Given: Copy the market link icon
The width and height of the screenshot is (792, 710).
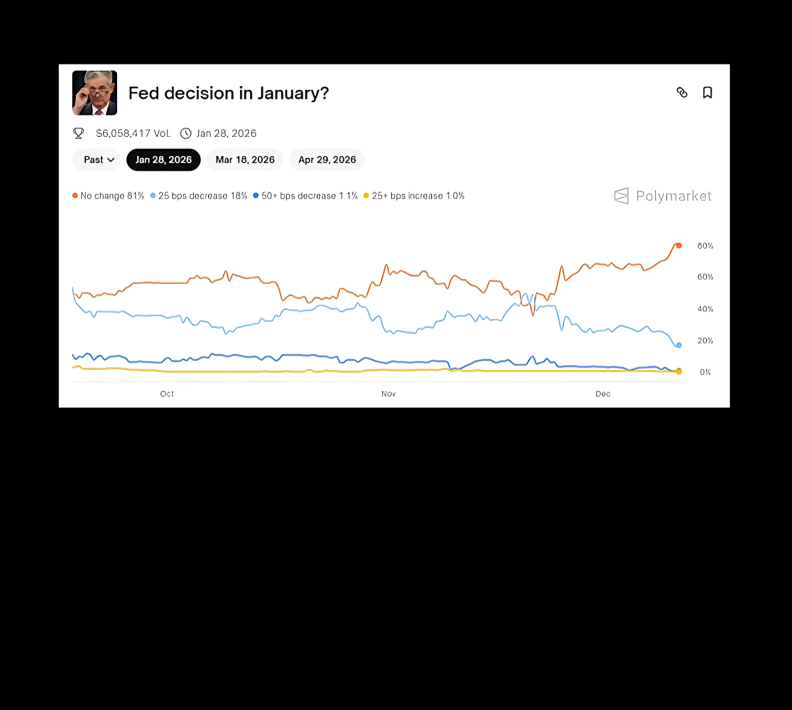Looking at the screenshot, I should point(682,93).
